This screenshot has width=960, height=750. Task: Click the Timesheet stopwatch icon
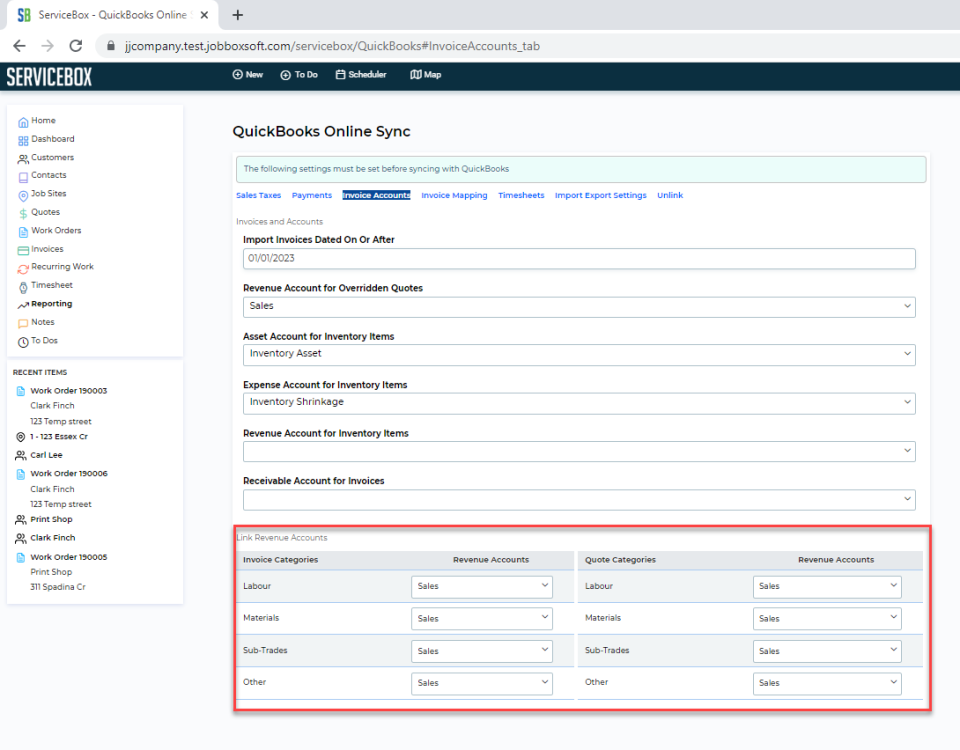(x=23, y=287)
